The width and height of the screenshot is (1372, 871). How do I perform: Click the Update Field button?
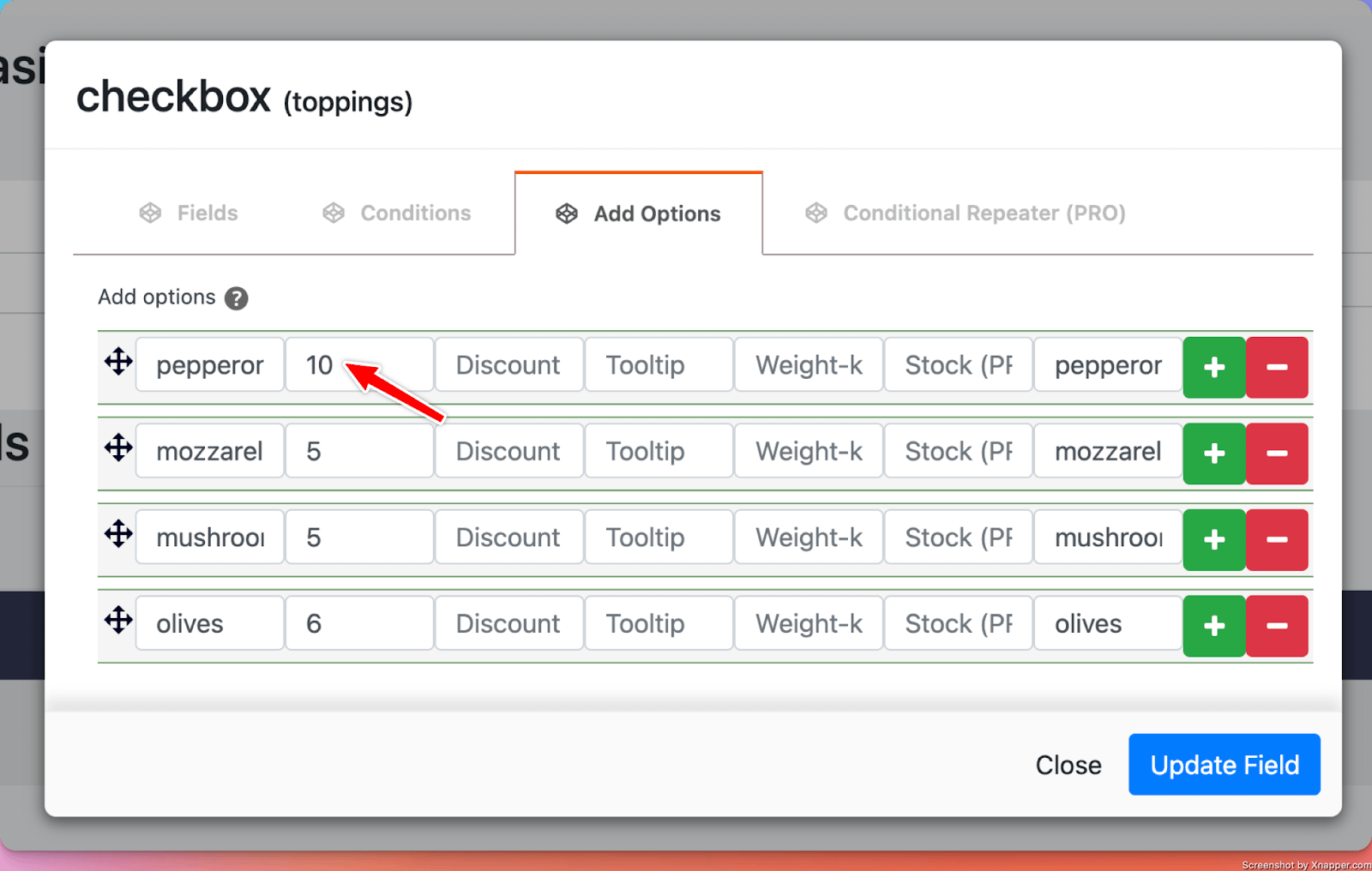click(x=1224, y=765)
